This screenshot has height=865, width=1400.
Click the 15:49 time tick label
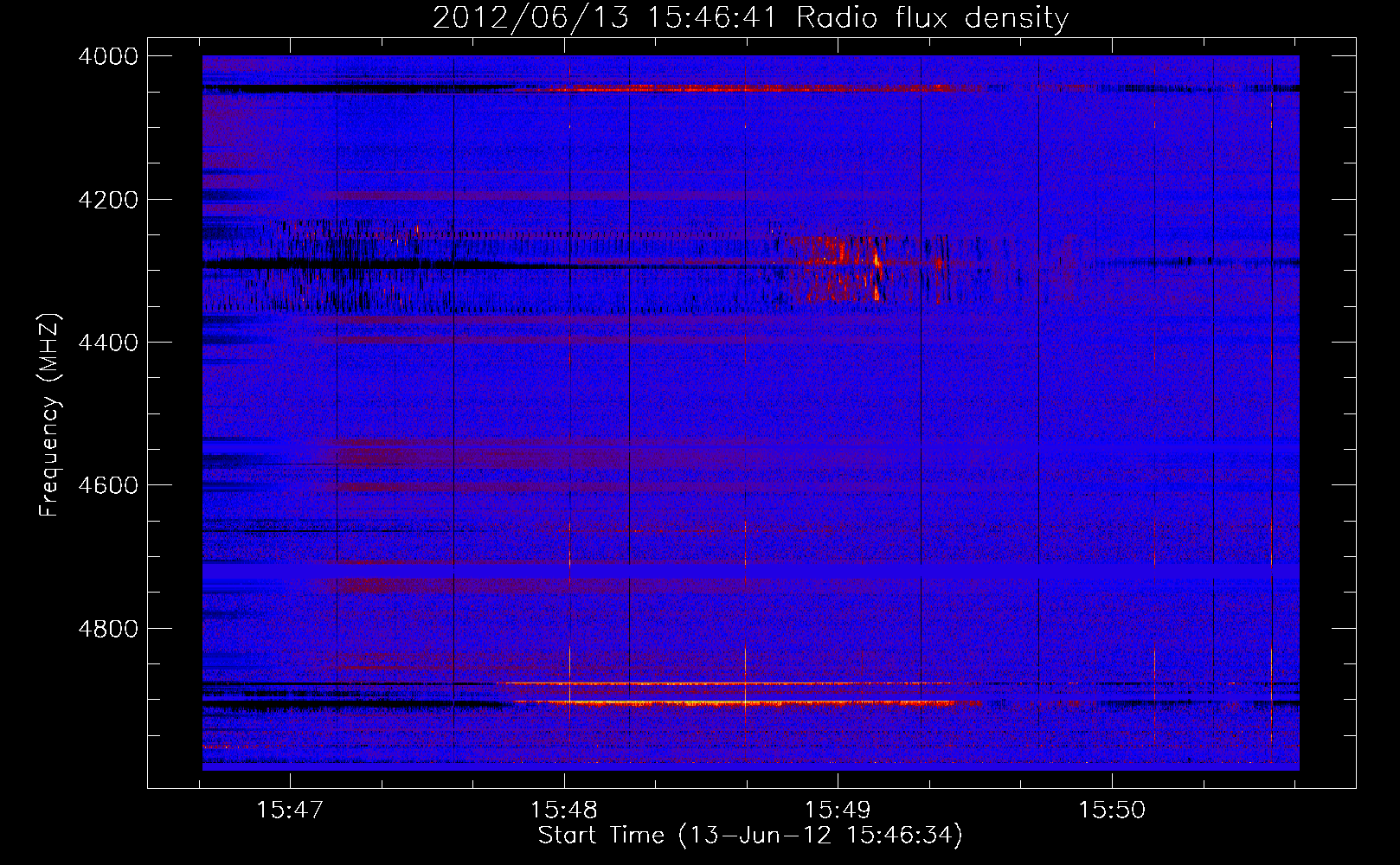coord(838,810)
